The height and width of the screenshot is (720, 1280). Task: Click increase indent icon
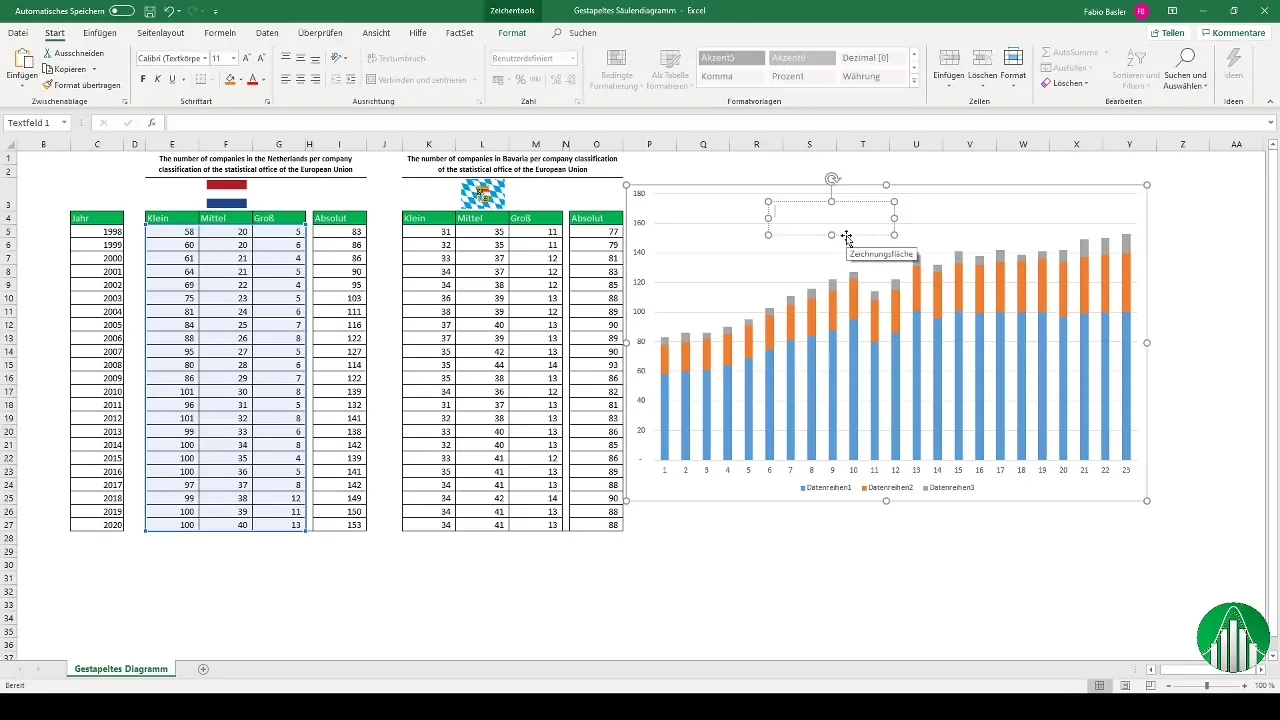351,79
